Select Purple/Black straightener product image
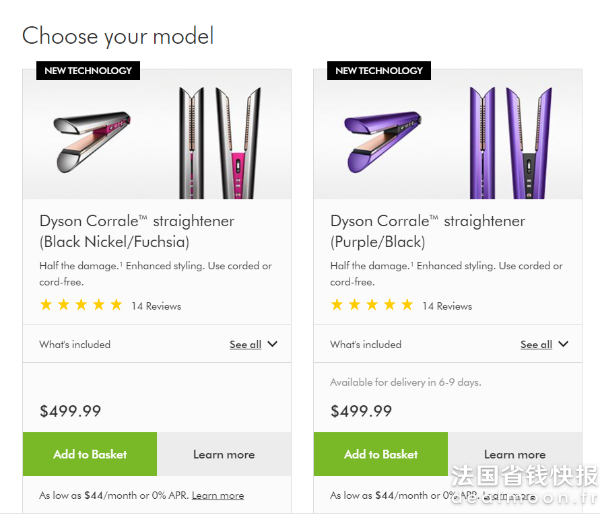Viewport: 600px width, 515px height. (x=448, y=134)
